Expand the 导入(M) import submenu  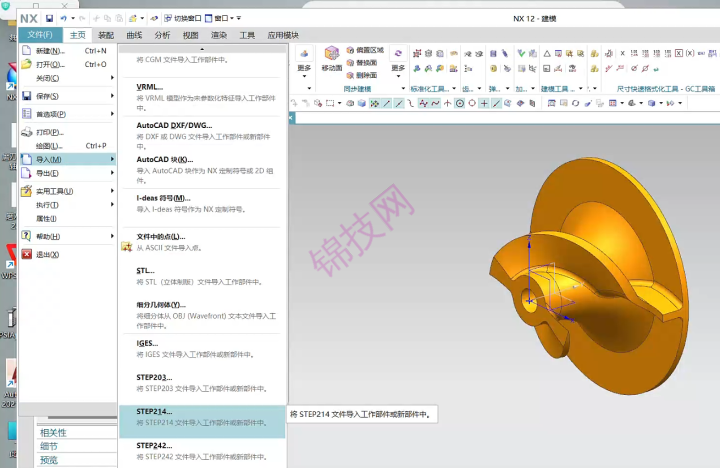pyautogui.click(x=68, y=159)
